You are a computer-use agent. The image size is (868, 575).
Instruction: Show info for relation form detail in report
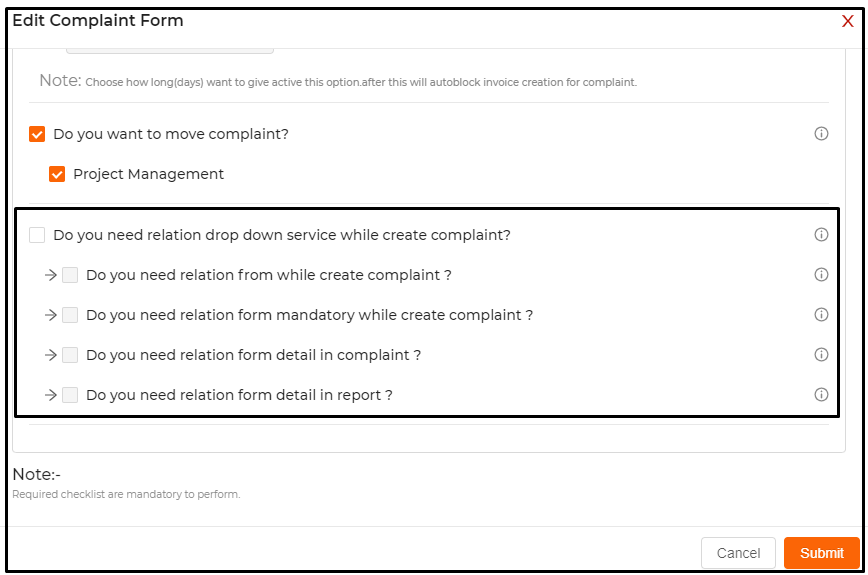821,395
